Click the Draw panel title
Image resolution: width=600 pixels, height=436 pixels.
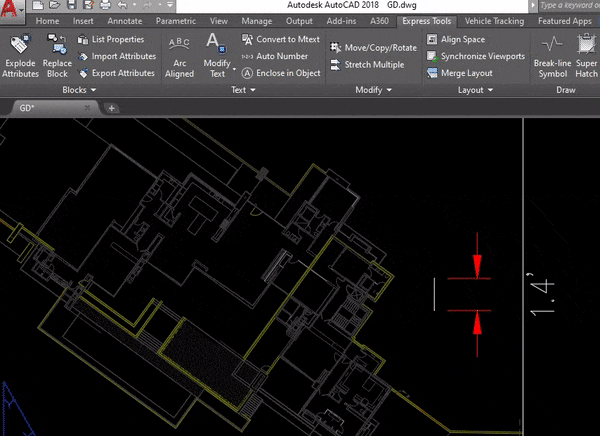coord(566,90)
